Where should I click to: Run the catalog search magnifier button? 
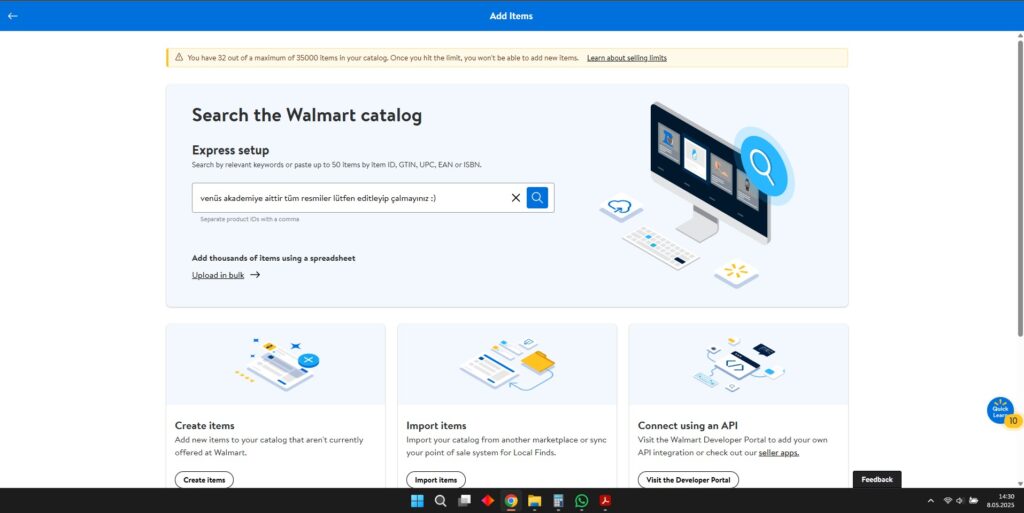[537, 198]
